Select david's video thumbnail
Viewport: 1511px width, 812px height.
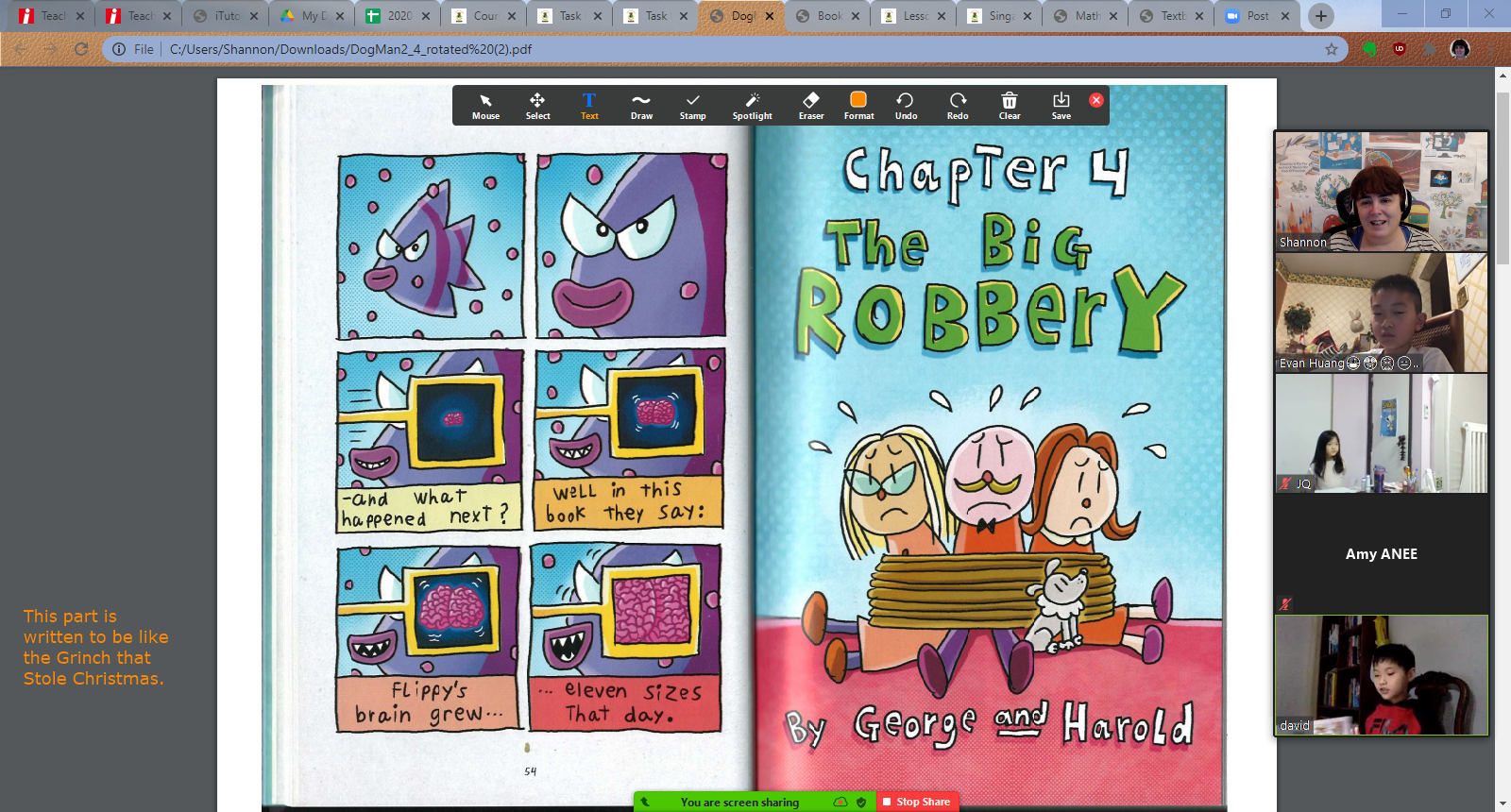click(1382, 675)
